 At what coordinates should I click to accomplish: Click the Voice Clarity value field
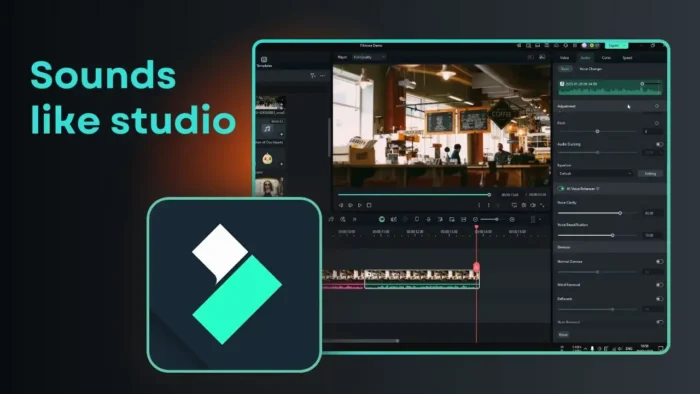tap(653, 213)
